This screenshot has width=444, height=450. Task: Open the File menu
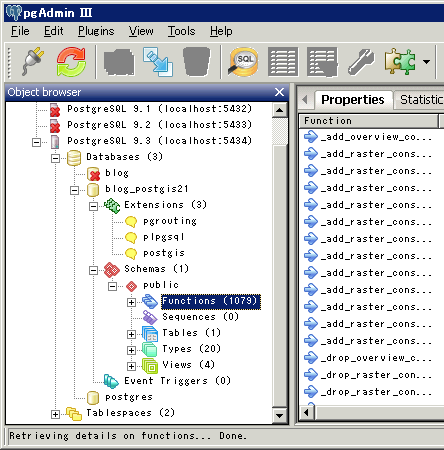point(20,31)
